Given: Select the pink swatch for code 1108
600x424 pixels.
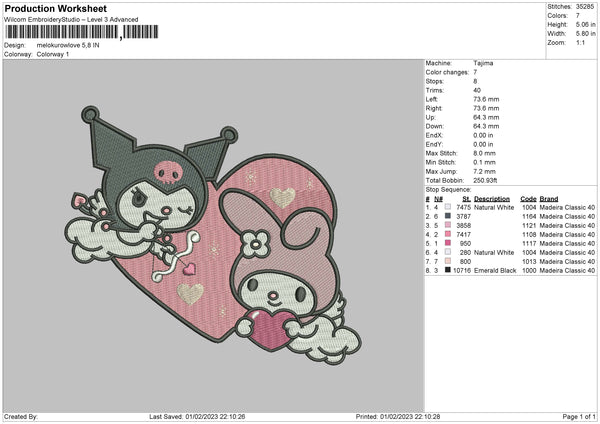Looking at the screenshot, I should (446, 232).
